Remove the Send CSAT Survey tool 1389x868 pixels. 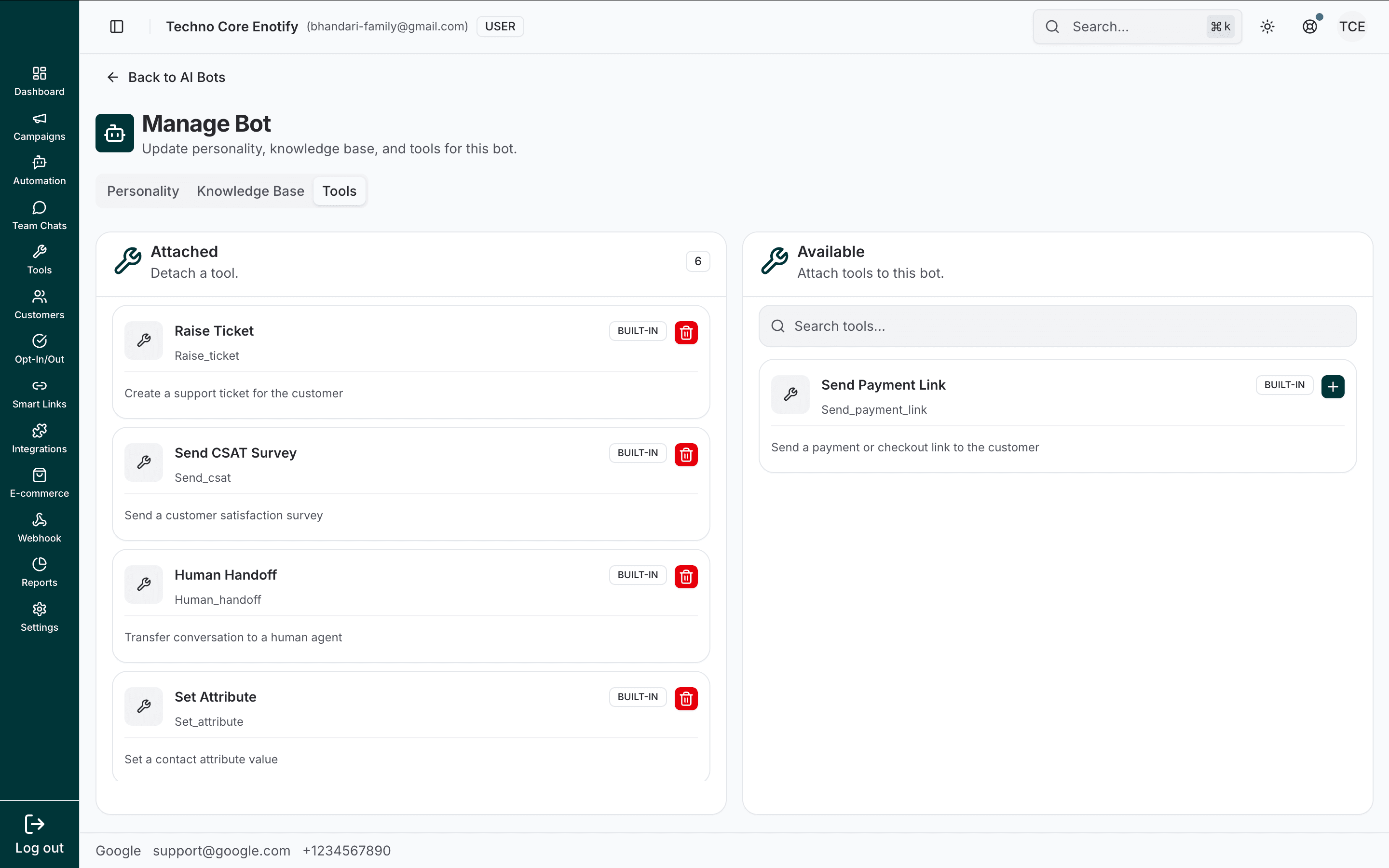point(686,455)
